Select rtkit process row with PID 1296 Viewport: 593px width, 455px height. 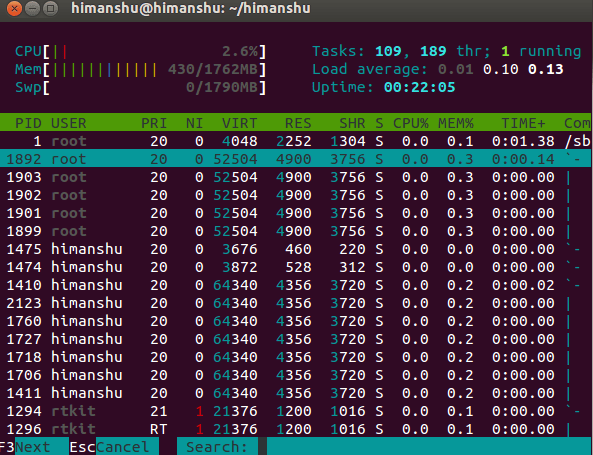pyautogui.click(x=295, y=429)
